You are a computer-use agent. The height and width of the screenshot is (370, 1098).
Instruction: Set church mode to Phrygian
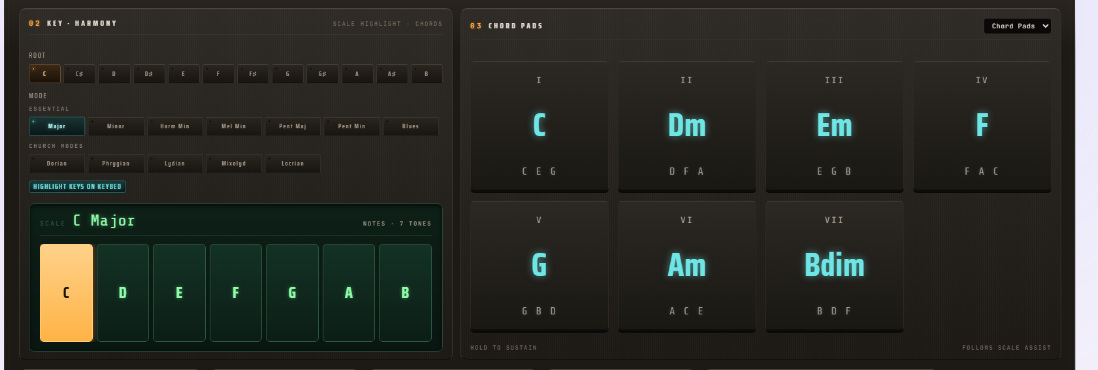click(x=116, y=163)
